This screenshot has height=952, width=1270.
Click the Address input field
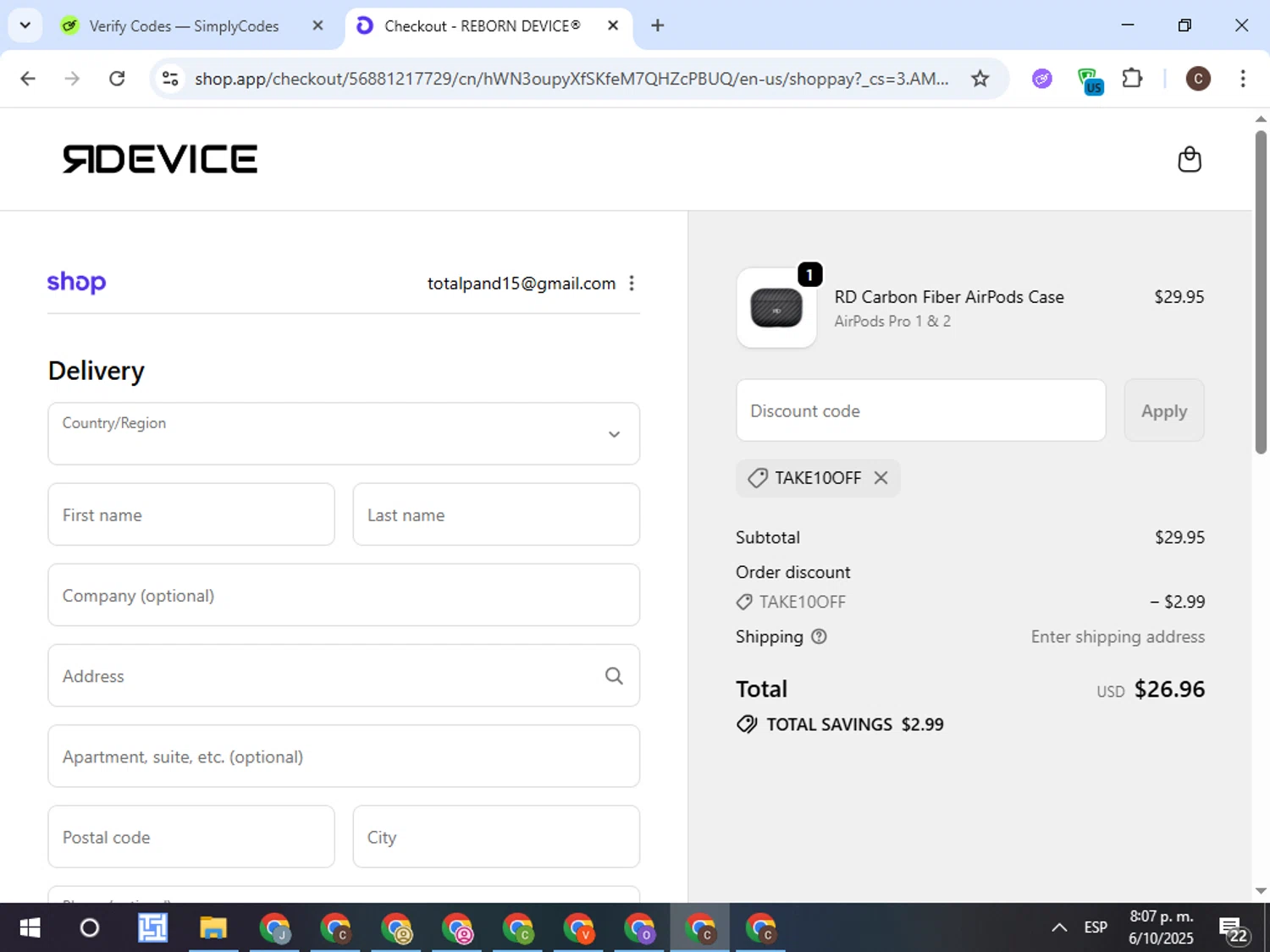[x=344, y=675]
